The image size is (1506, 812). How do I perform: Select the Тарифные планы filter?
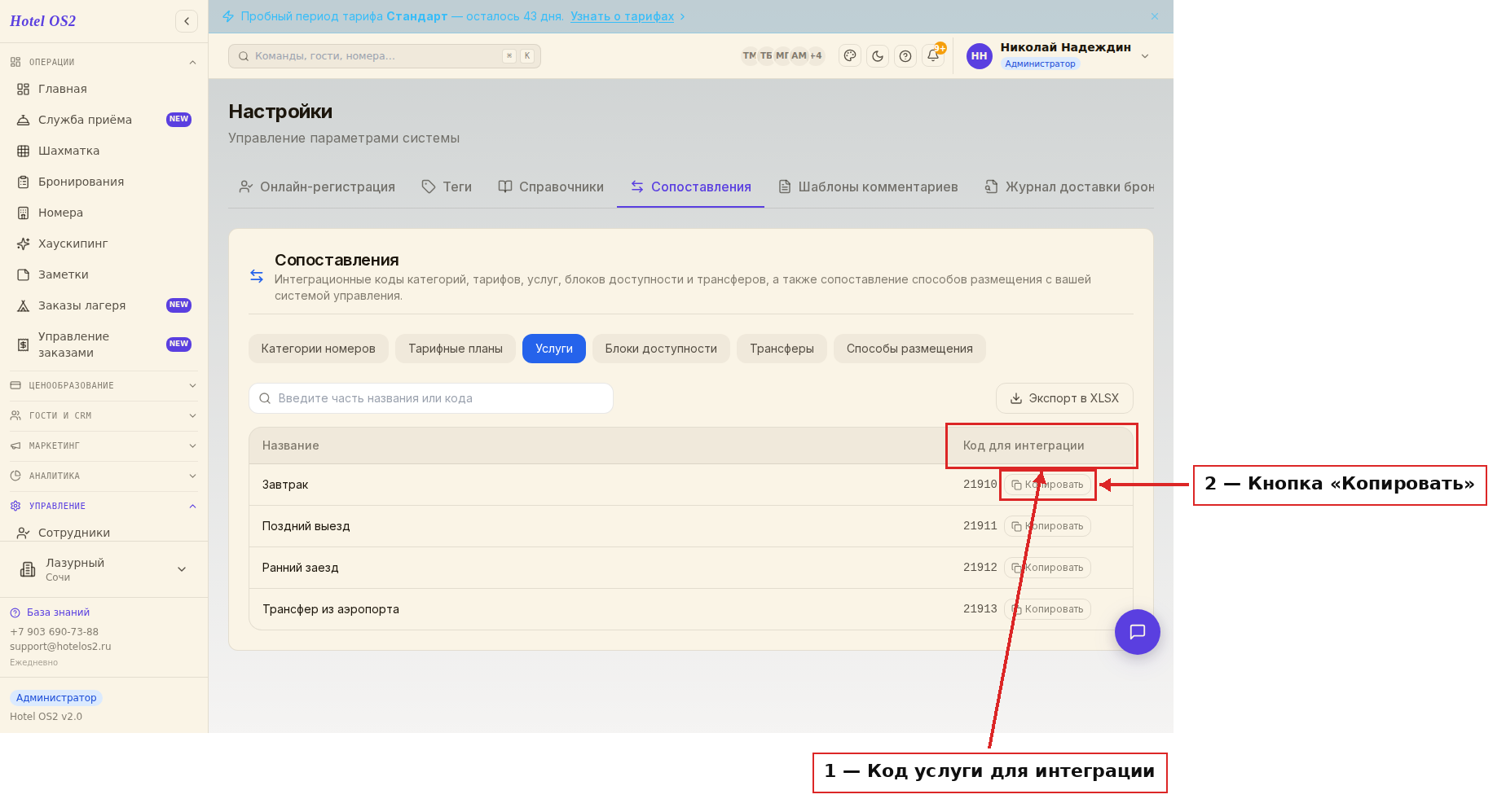click(456, 349)
